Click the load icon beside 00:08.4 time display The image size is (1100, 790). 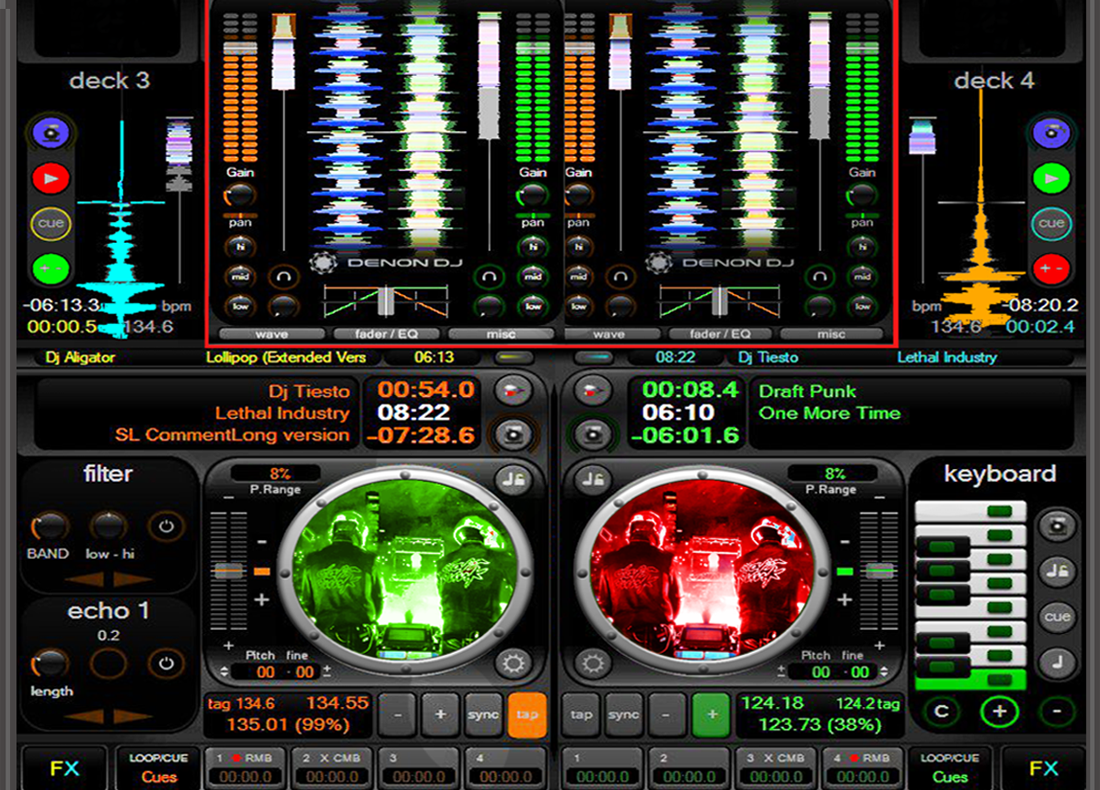(x=593, y=391)
